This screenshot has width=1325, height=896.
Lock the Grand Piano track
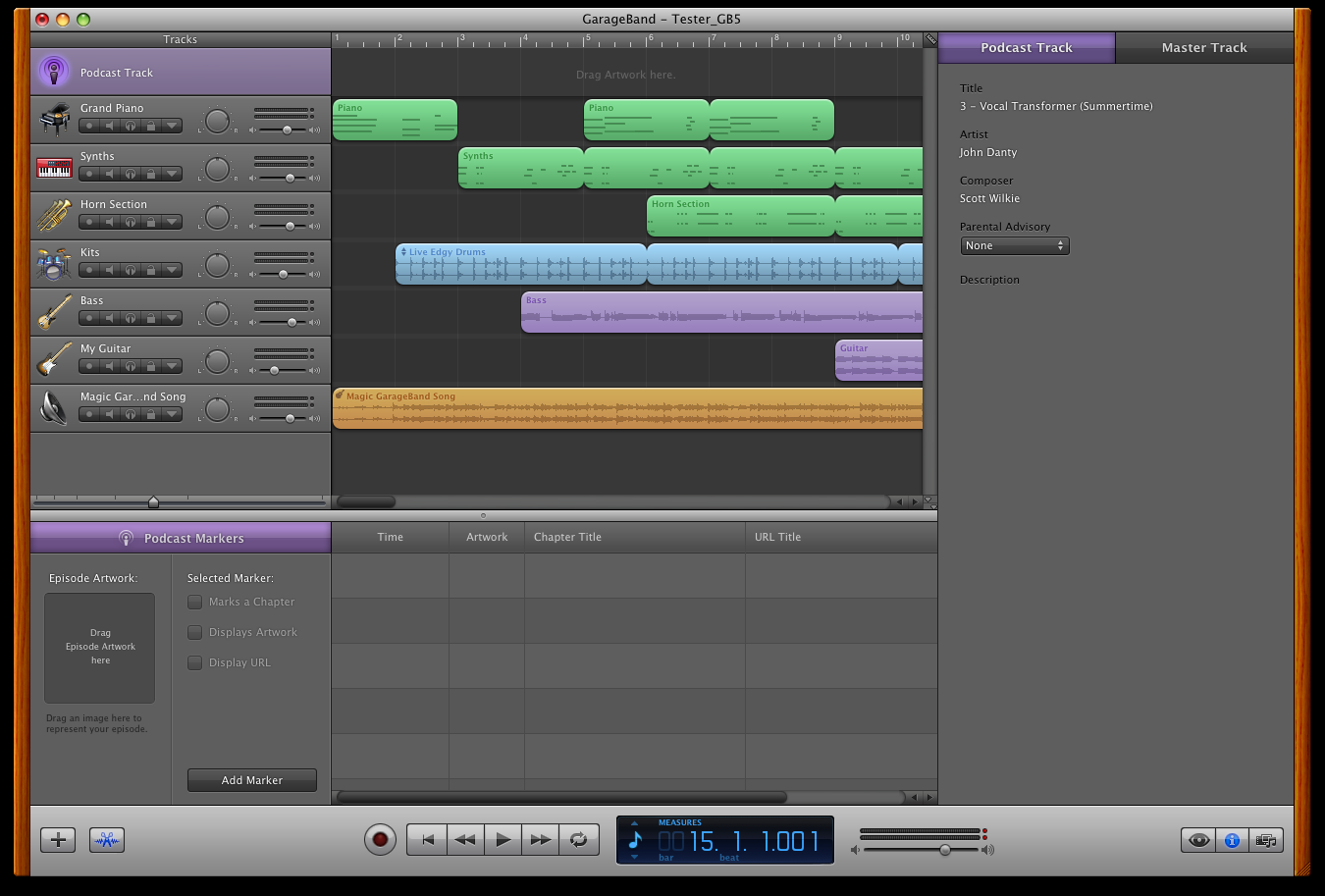(x=151, y=126)
